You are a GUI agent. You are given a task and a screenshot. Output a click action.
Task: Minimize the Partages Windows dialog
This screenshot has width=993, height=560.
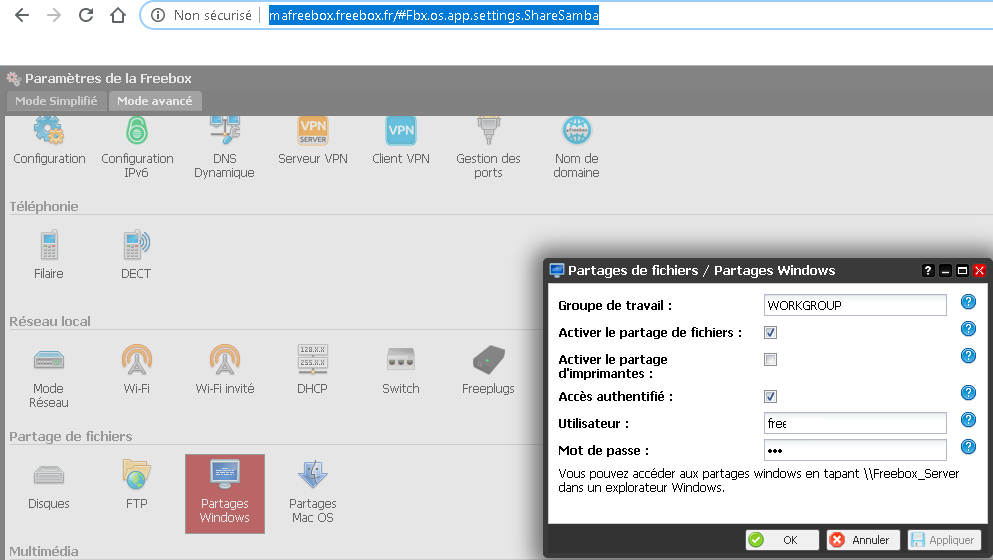pyautogui.click(x=945, y=270)
